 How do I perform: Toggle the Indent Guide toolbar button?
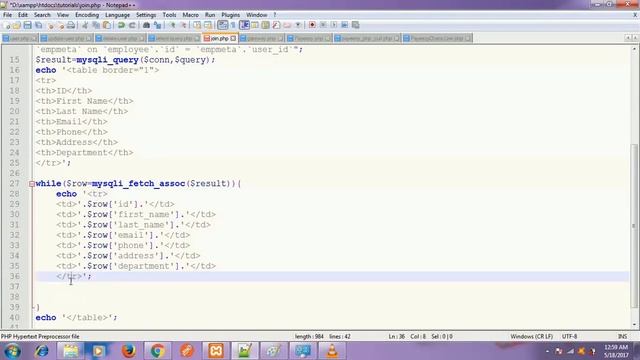click(244, 25)
